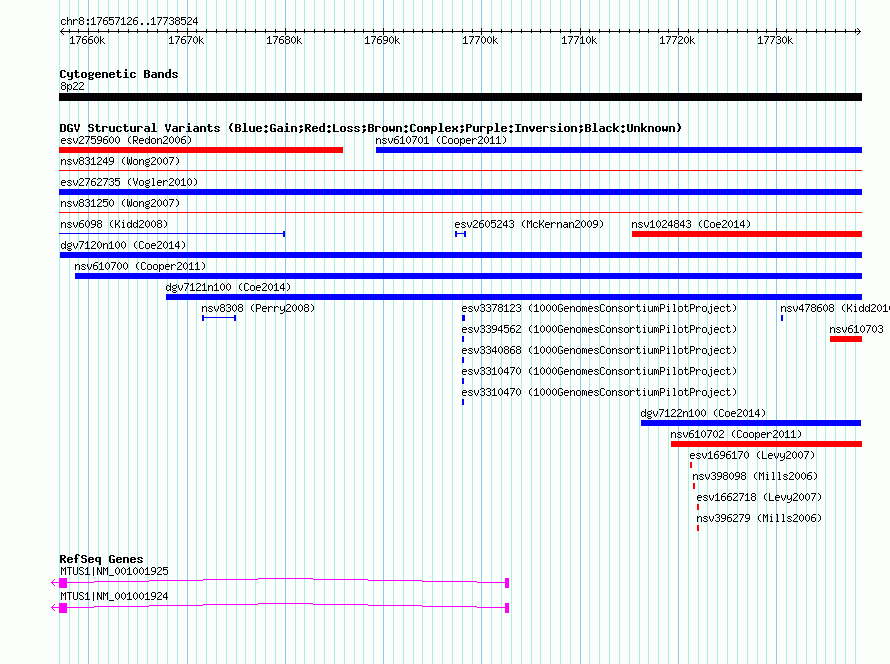Click the nsv610702 (Cooper2011) red bar
Screen dimensions: 890x664
pyautogui.click(x=766, y=444)
